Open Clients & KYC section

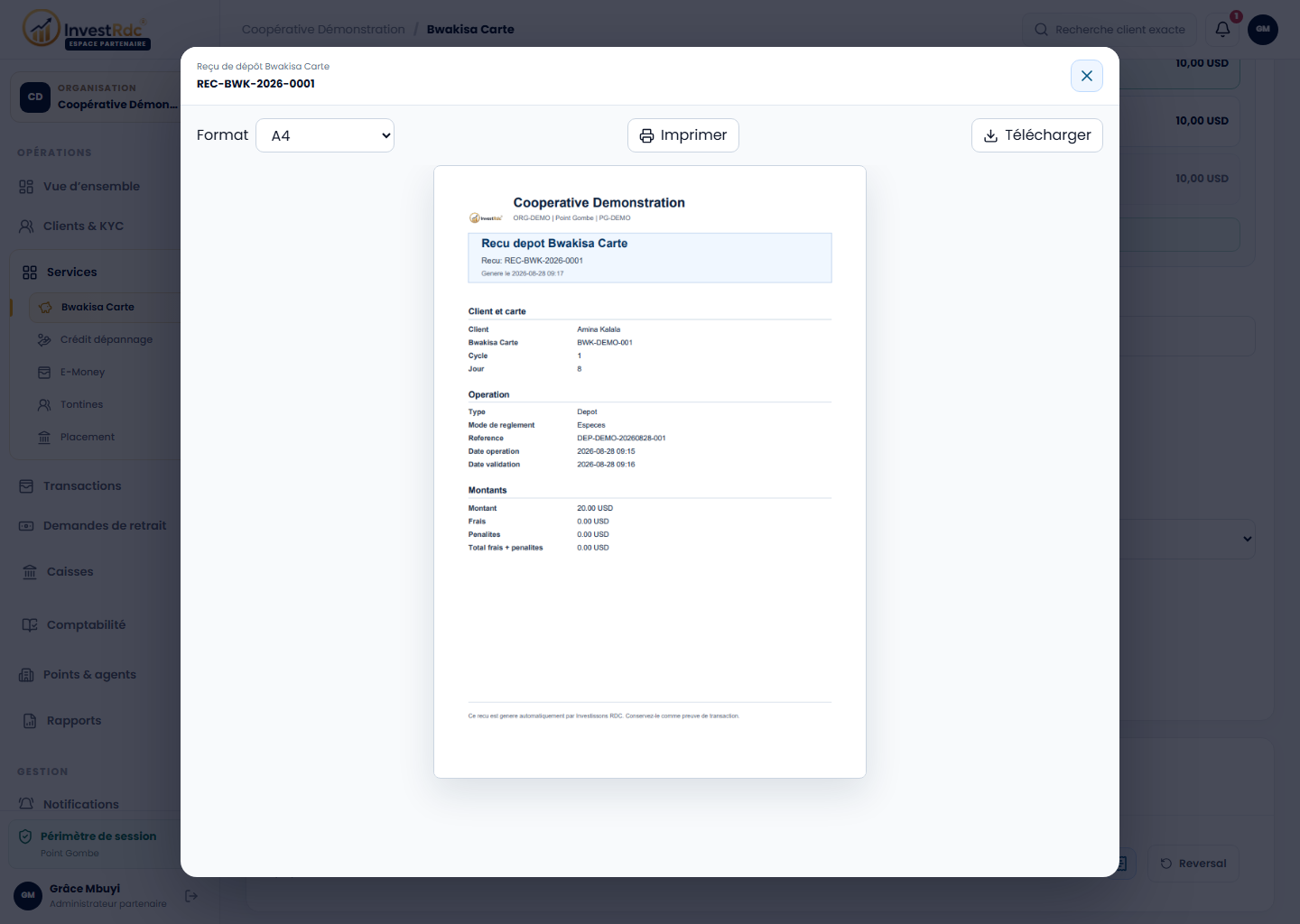[83, 226]
